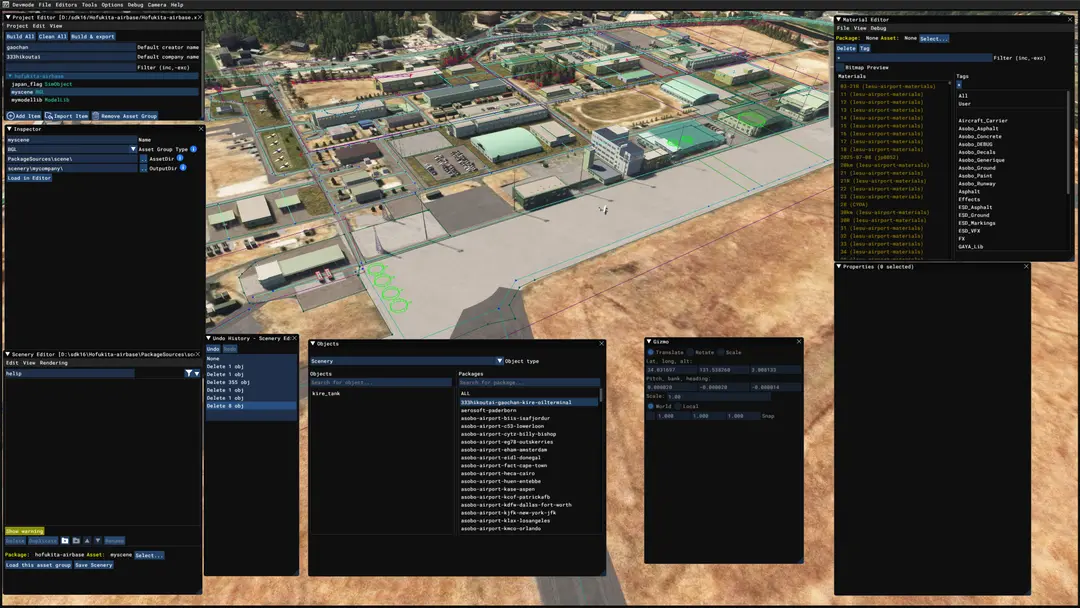Browse for OutputDir with the '..' button
The image size is (1080, 608).
[143, 168]
